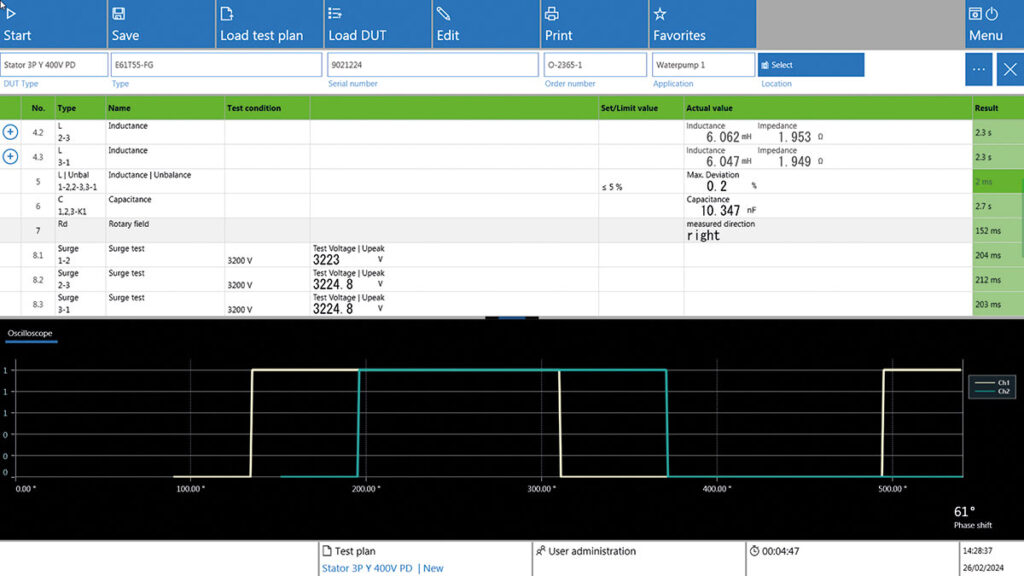Click the Order number field

595,65
